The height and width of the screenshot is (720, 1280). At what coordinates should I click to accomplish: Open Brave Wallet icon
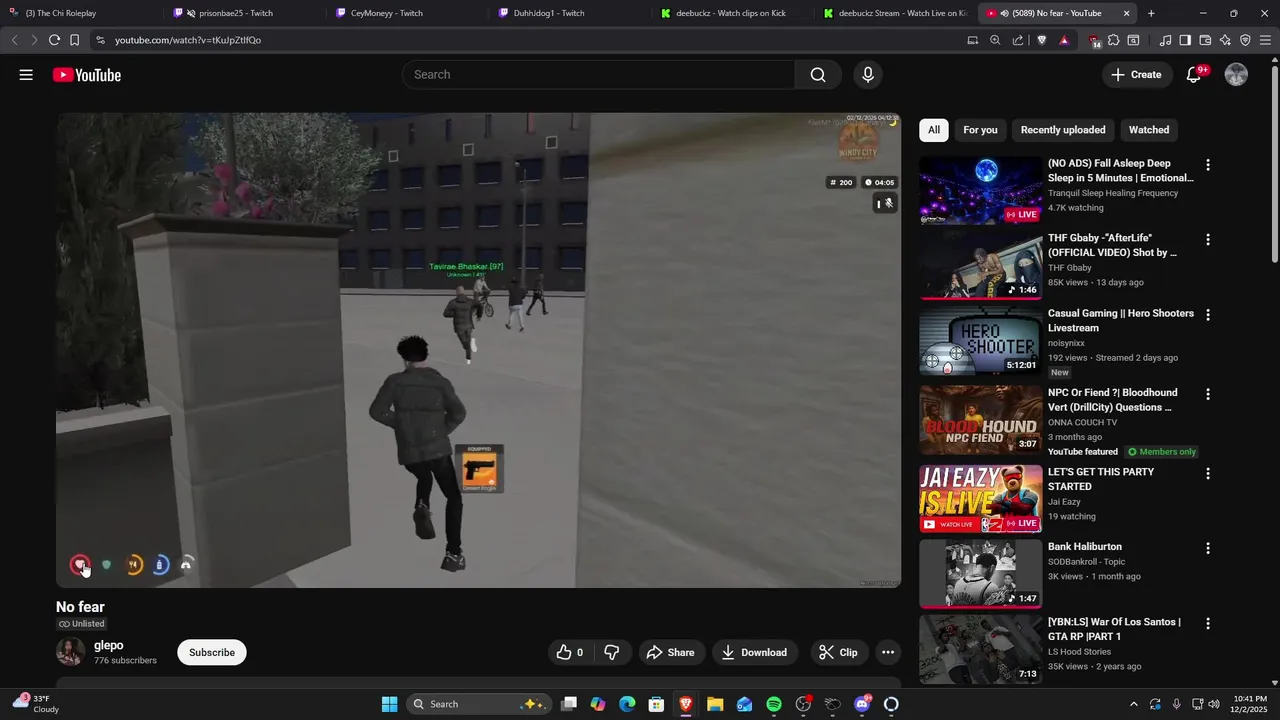pyautogui.click(x=1205, y=40)
